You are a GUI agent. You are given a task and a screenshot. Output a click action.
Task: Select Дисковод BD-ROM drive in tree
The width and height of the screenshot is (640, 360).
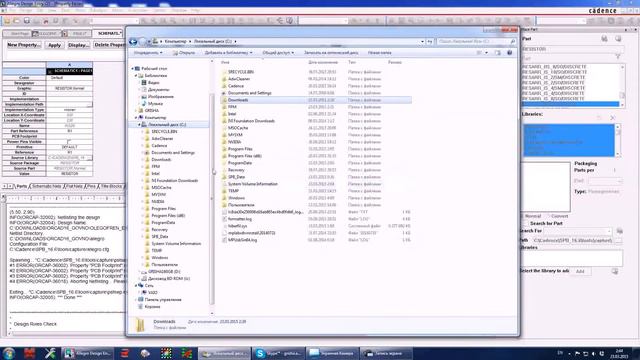point(169,278)
